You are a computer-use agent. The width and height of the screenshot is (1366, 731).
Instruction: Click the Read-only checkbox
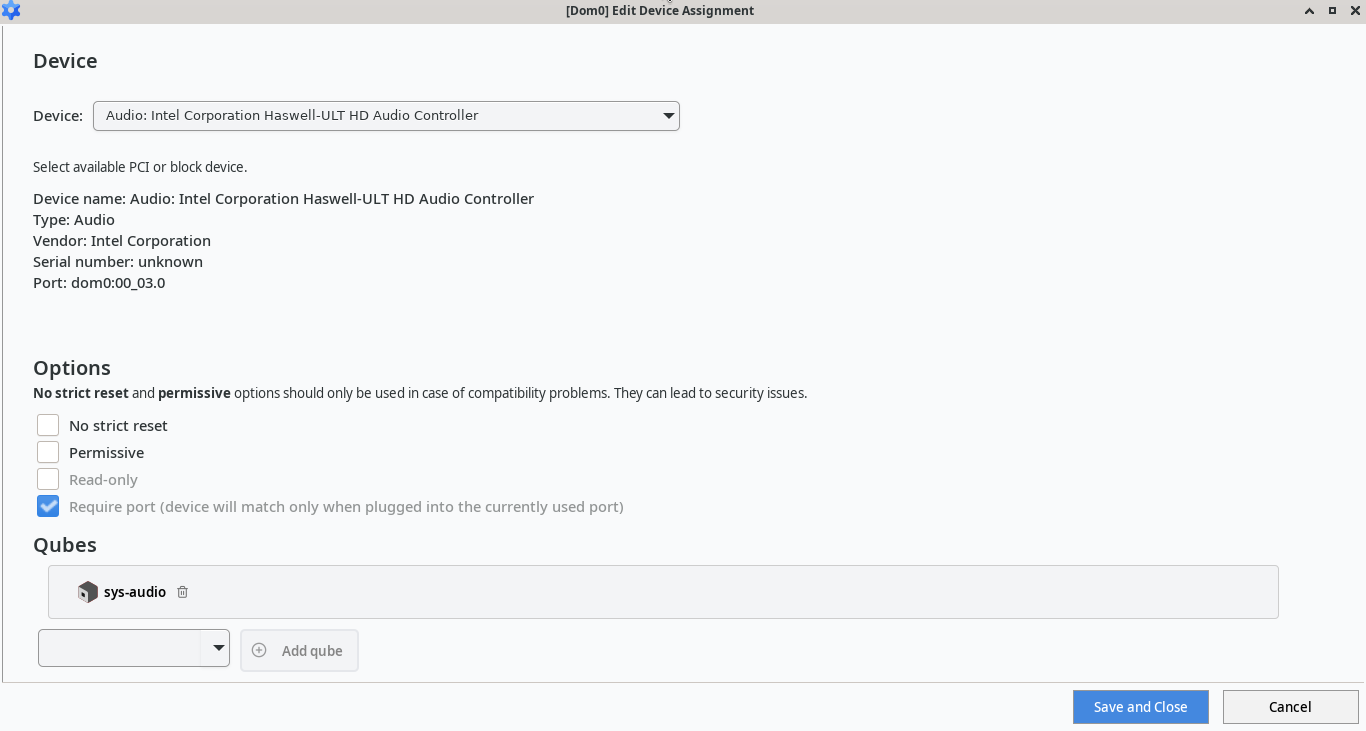(47, 478)
